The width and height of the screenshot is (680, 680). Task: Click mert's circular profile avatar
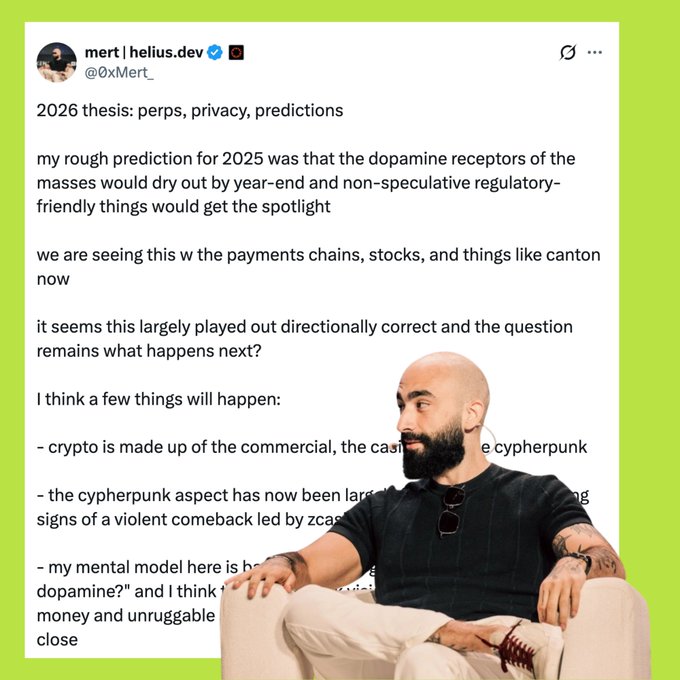coord(57,62)
